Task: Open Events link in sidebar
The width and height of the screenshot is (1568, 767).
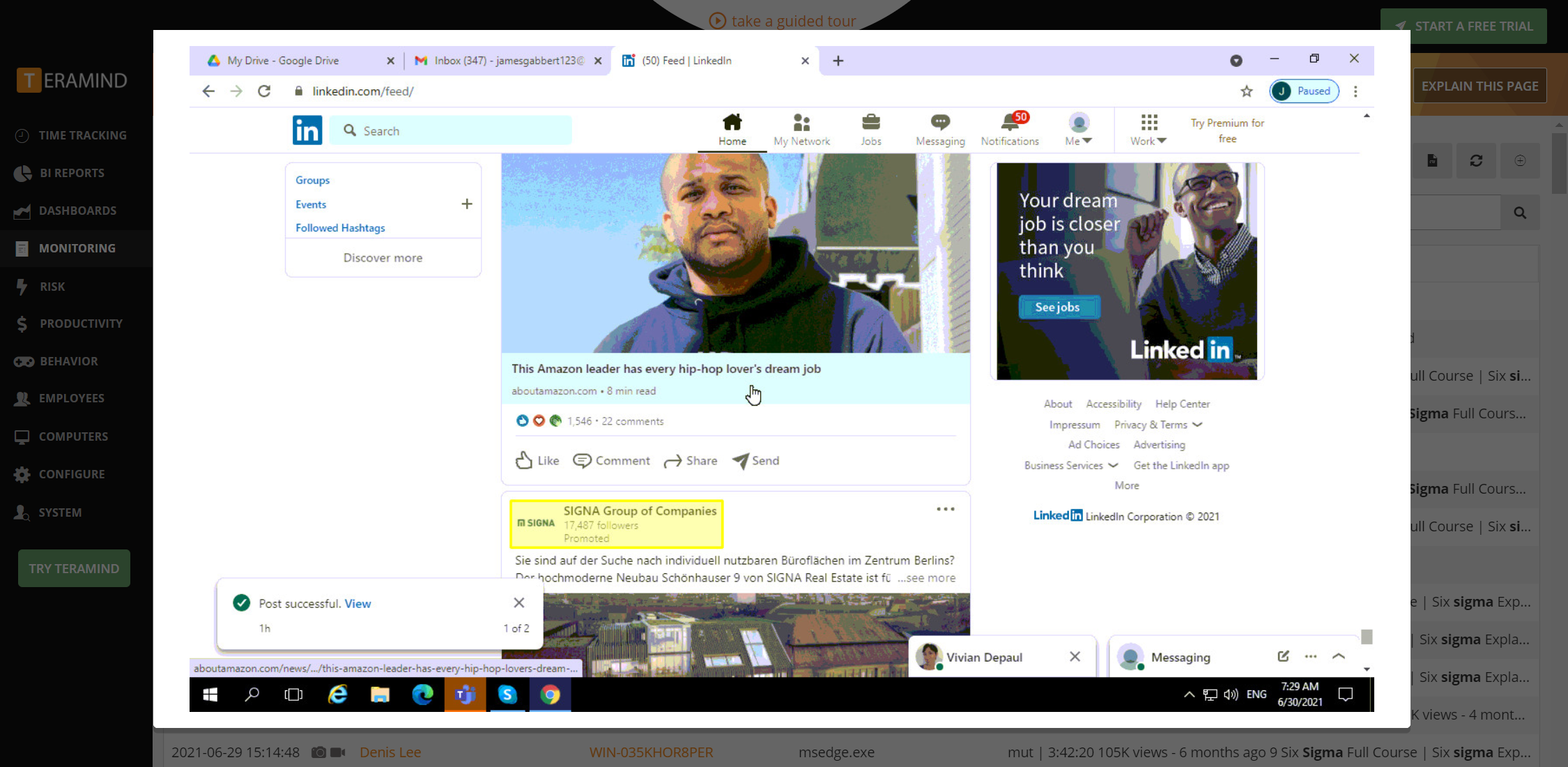Action: click(311, 204)
